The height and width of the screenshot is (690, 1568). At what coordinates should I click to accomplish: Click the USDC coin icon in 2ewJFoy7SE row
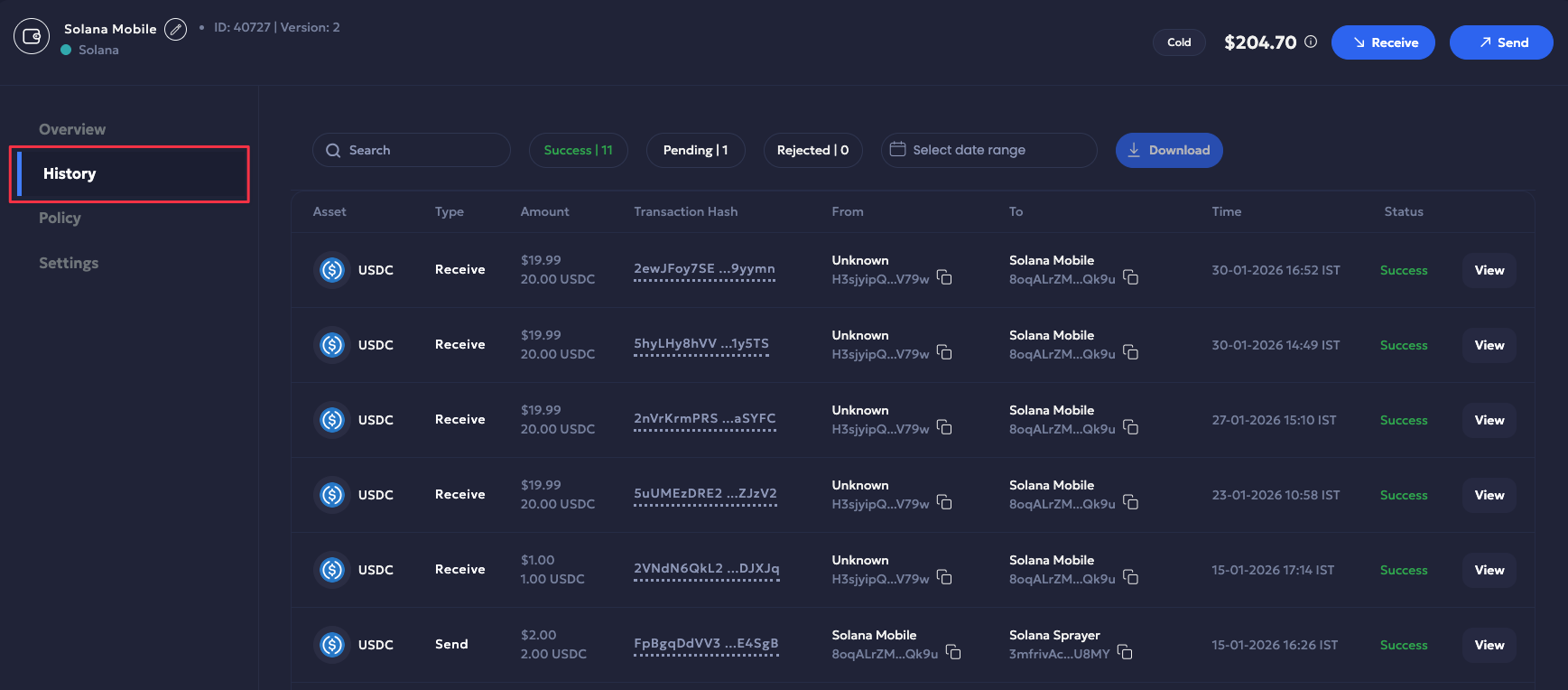[x=332, y=270]
